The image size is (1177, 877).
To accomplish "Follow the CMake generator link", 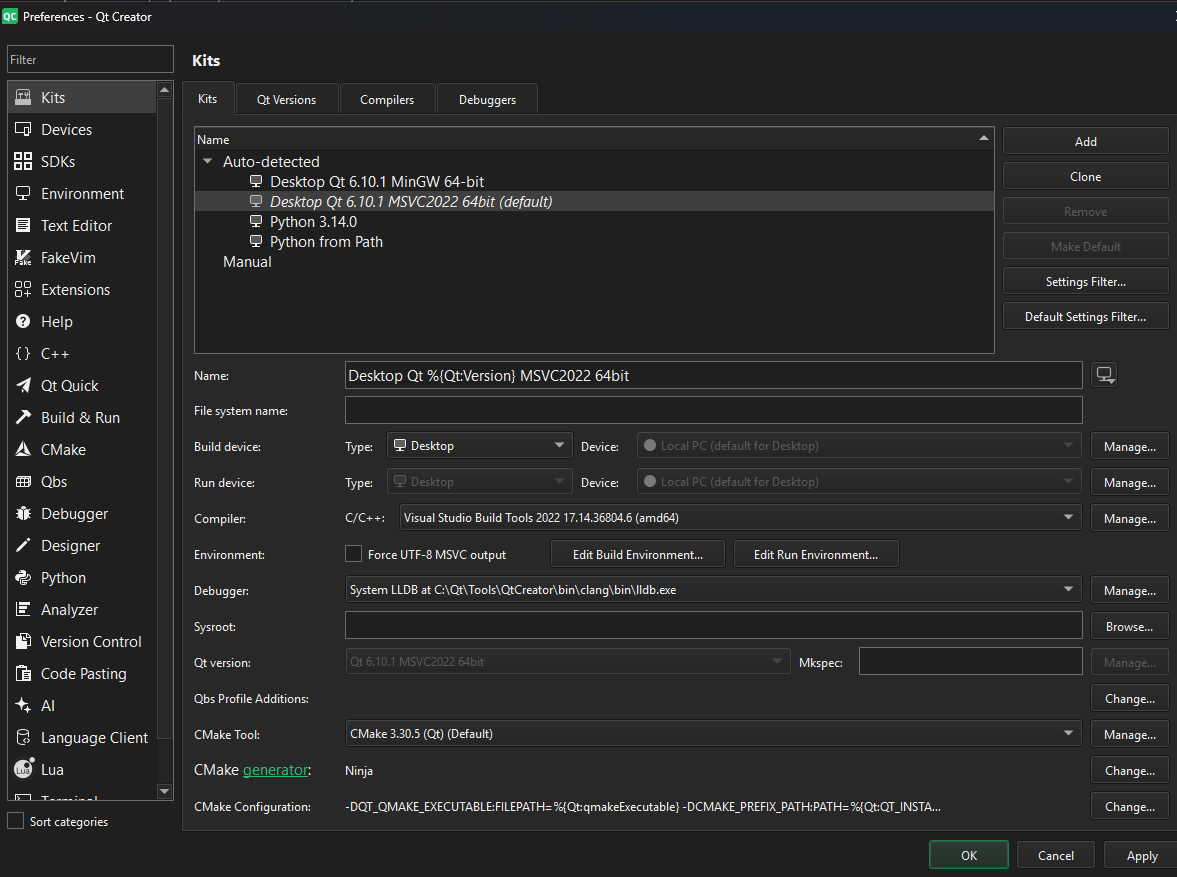I will click(x=275, y=770).
